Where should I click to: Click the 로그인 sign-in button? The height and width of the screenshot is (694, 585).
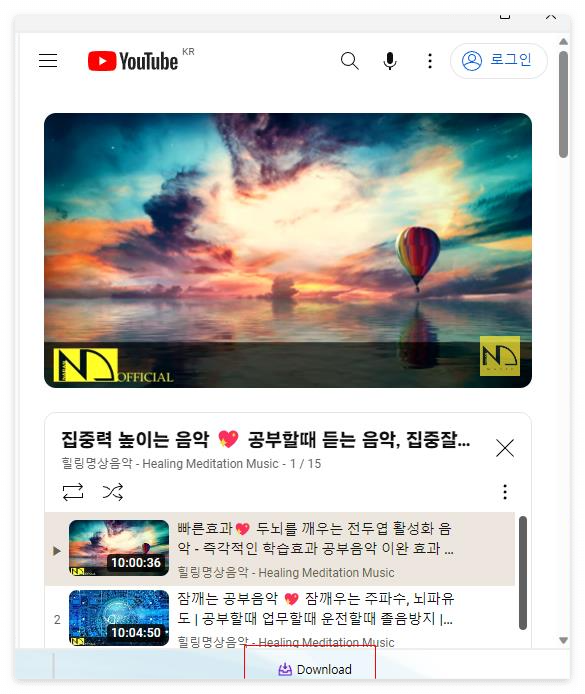(499, 61)
